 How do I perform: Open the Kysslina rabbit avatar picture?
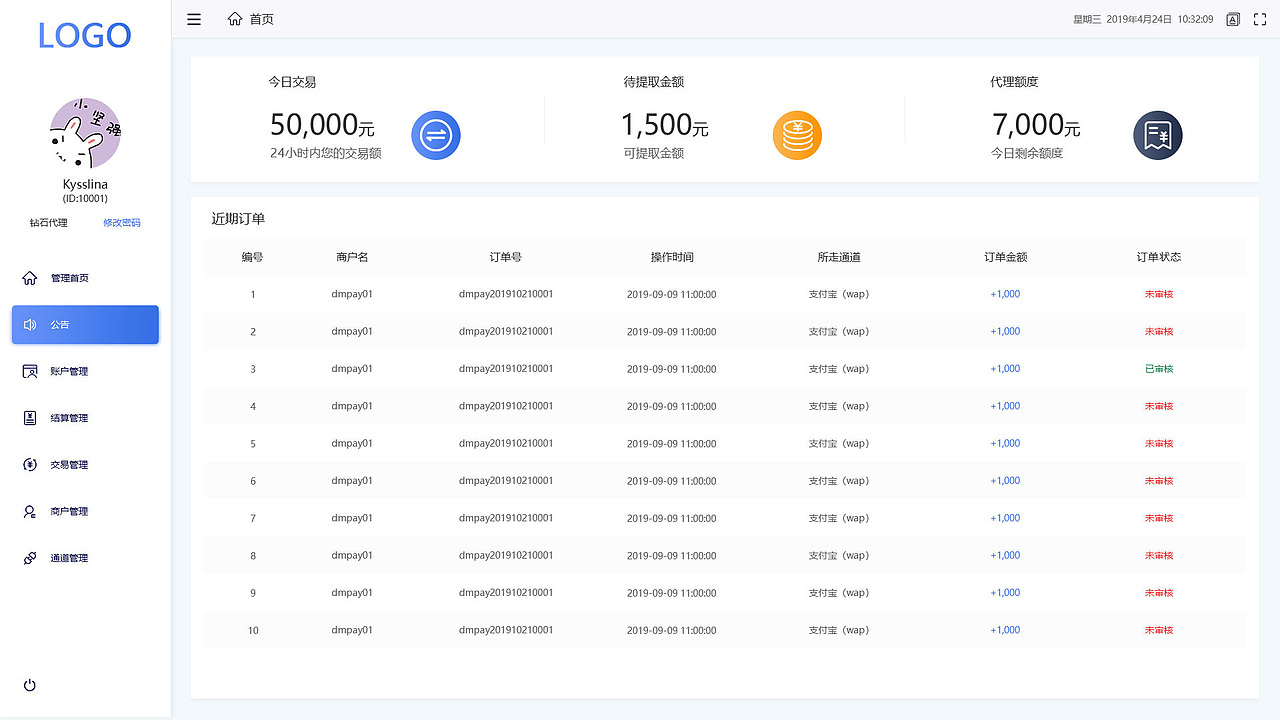tap(85, 133)
